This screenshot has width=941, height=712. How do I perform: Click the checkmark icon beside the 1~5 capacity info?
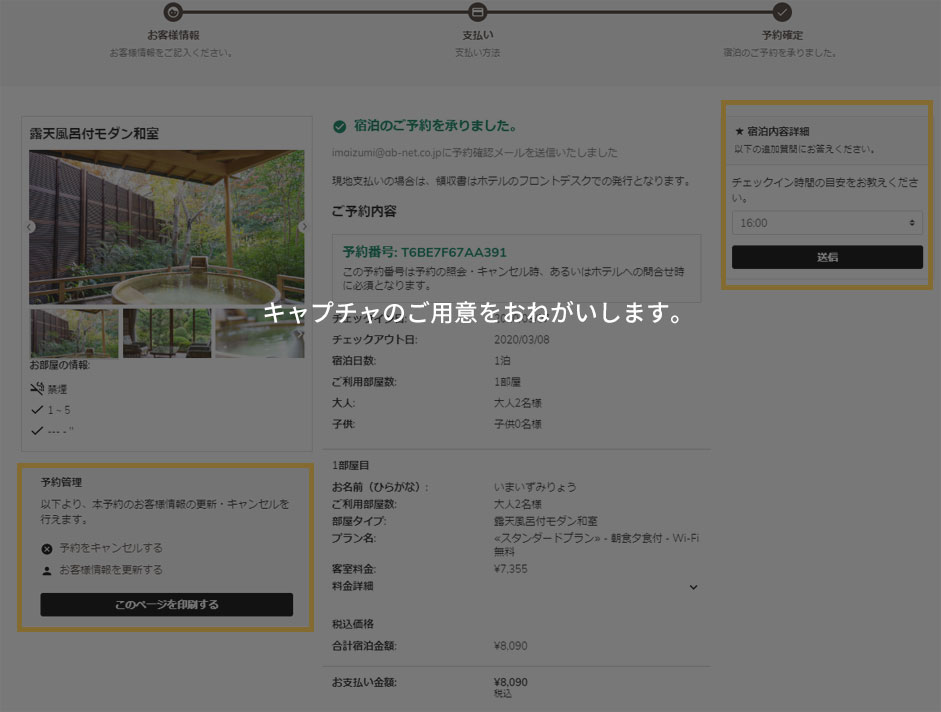tap(37, 409)
